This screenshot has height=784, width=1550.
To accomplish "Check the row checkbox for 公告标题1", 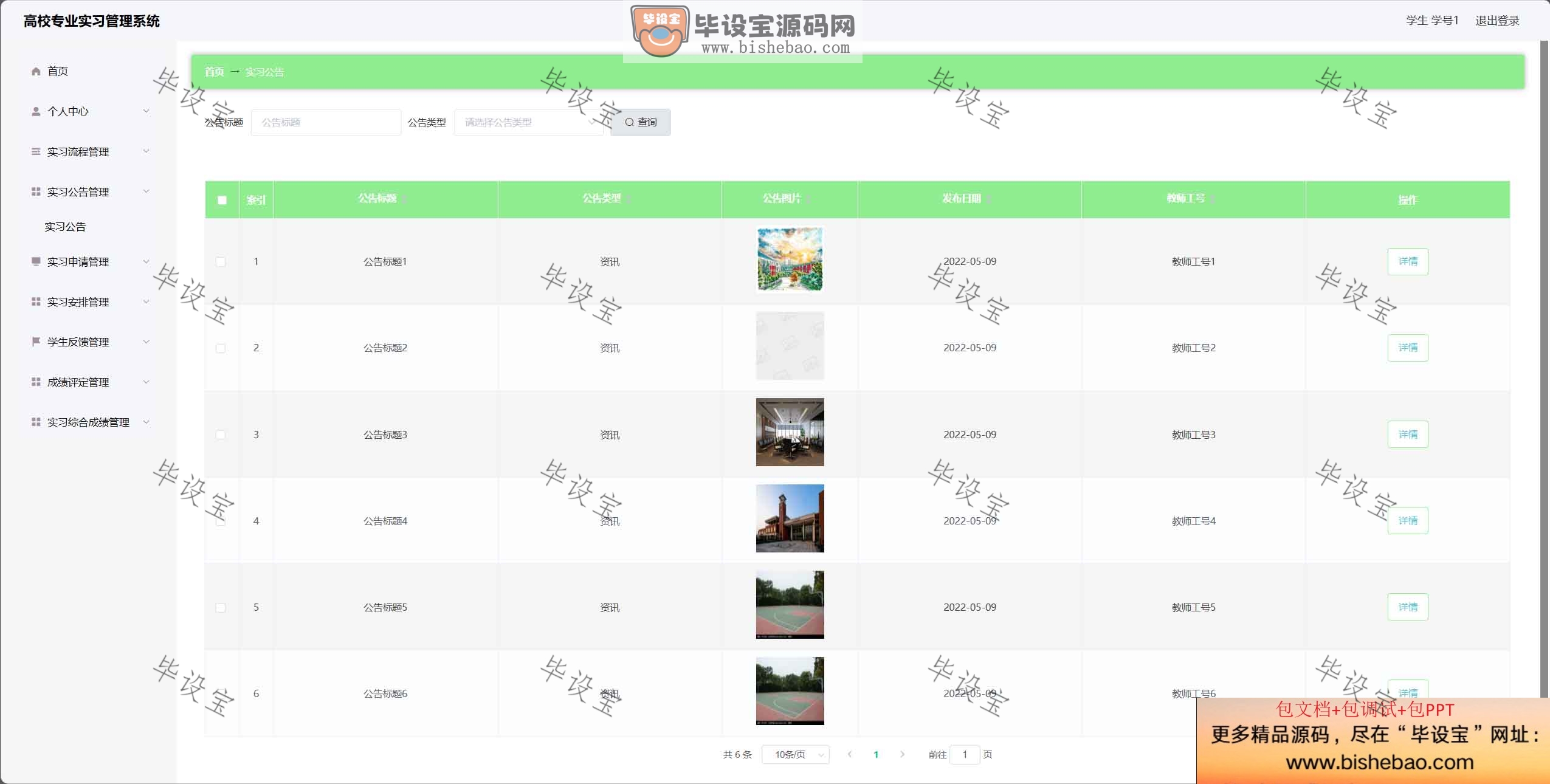I will pos(221,262).
